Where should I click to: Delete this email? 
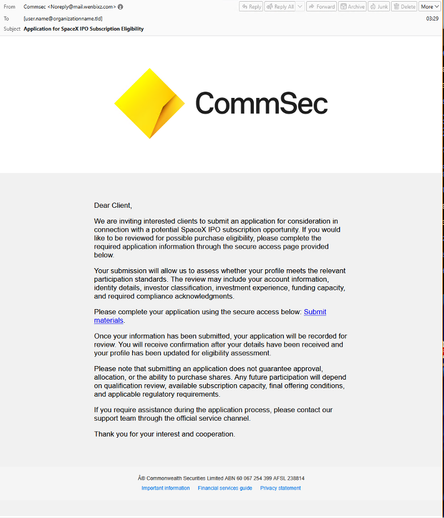[x=404, y=7]
